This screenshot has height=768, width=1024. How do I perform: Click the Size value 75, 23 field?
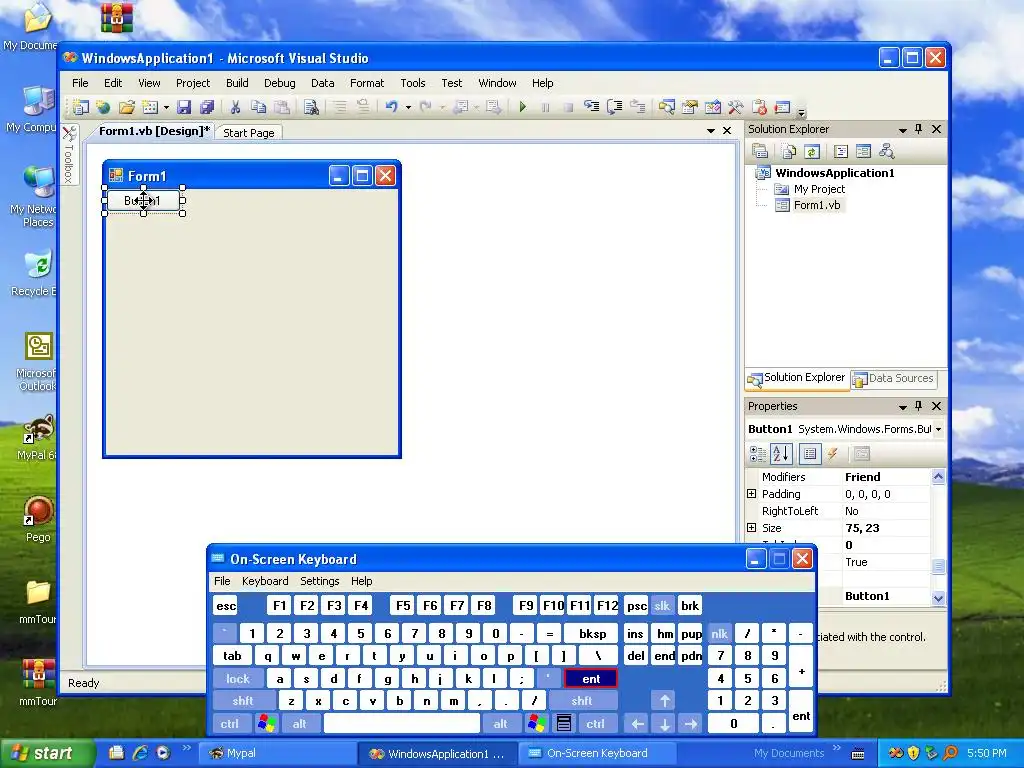885,528
